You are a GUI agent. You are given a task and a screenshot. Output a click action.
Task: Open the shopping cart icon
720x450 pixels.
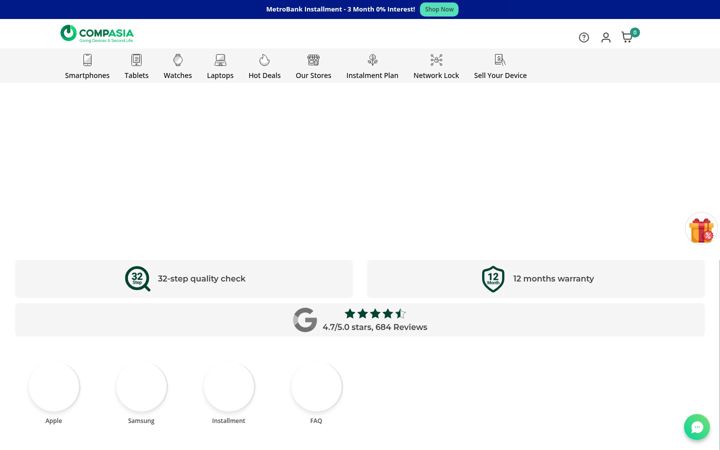627,38
